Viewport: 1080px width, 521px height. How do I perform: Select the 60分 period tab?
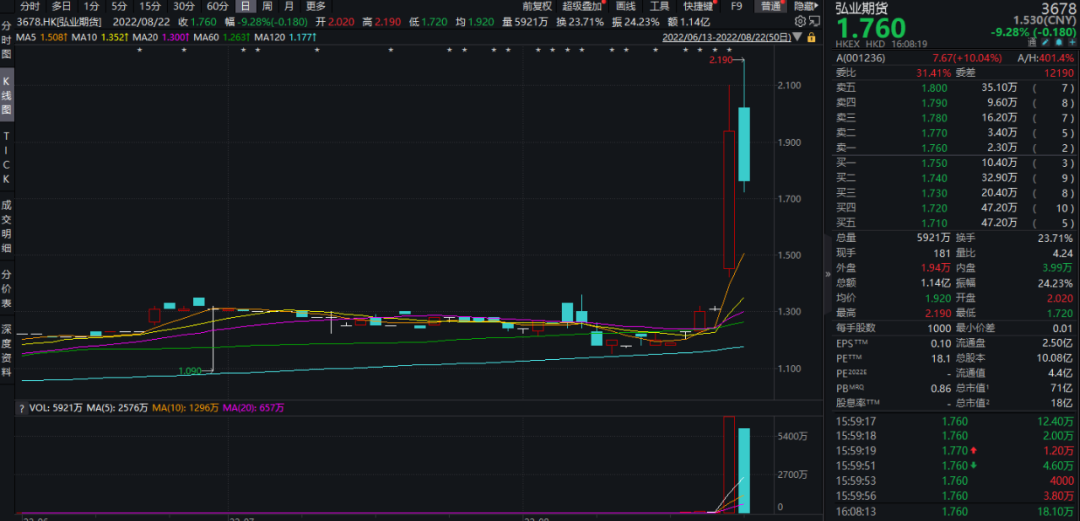pyautogui.click(x=217, y=6)
